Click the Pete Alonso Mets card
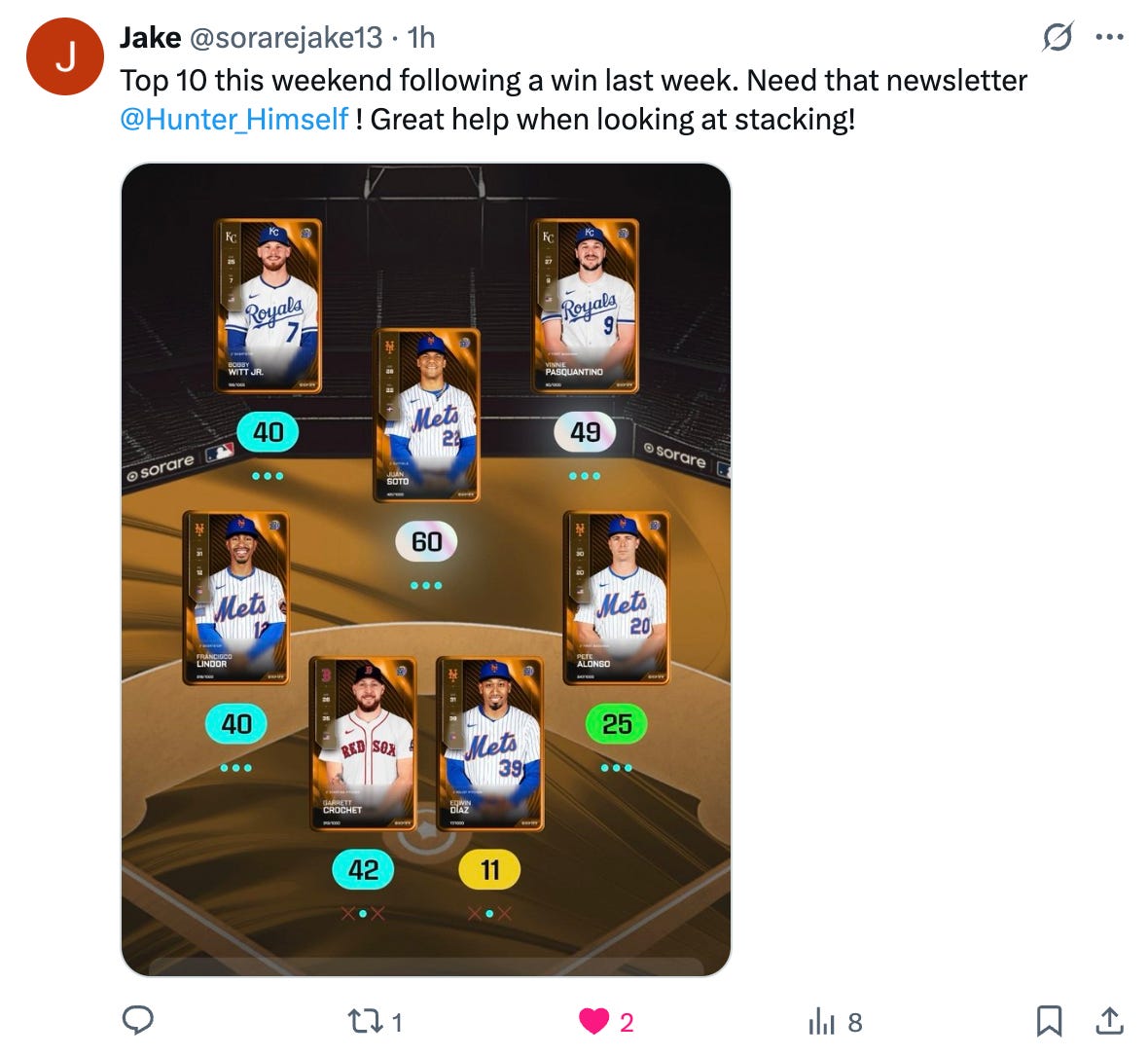 617,598
